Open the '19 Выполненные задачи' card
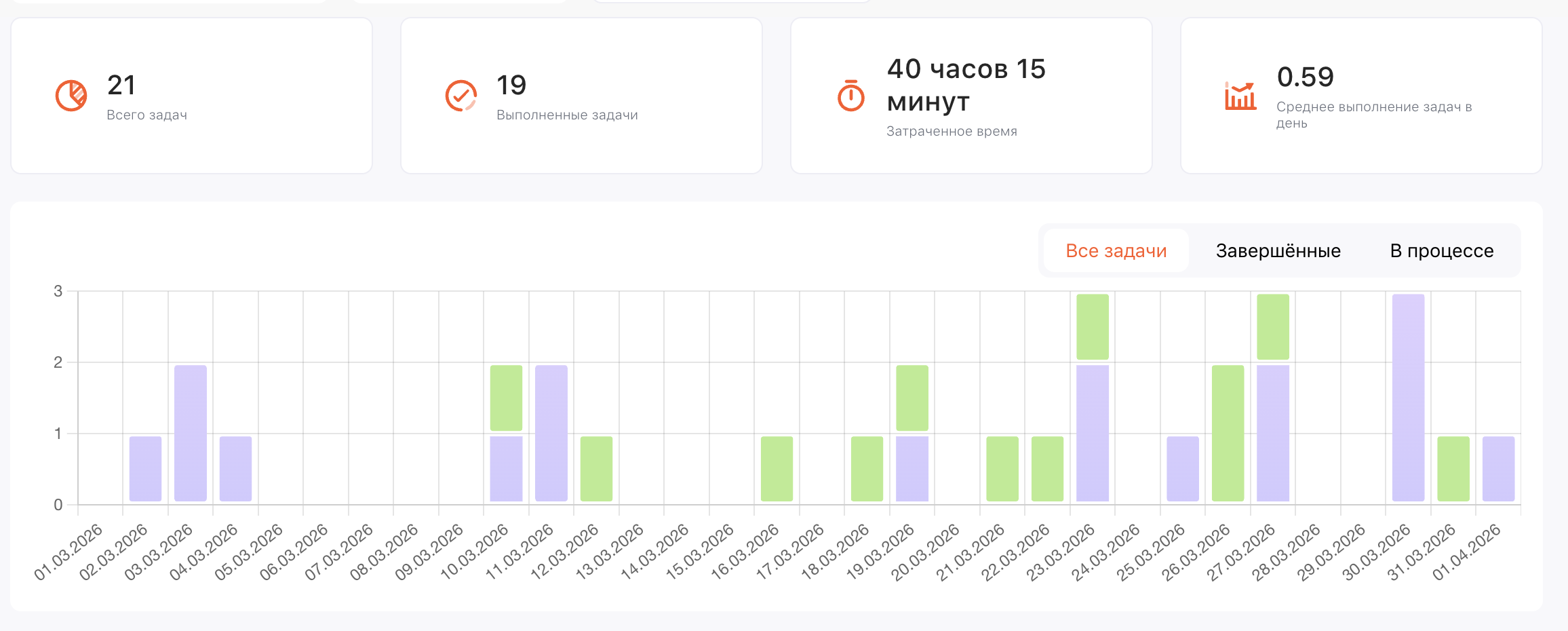This screenshot has width=1568, height=631. click(x=583, y=95)
